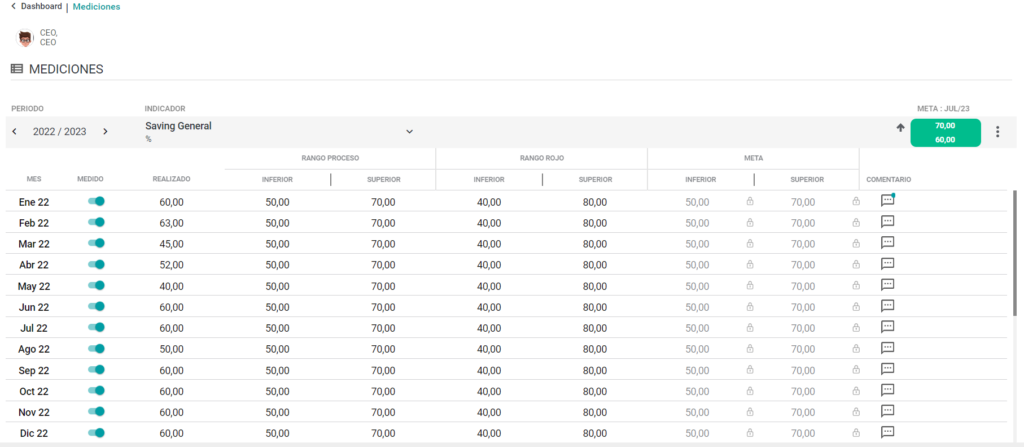Image resolution: width=1024 pixels, height=447 pixels.
Task: Open comment icon for Dic 22 row
Action: (x=888, y=432)
